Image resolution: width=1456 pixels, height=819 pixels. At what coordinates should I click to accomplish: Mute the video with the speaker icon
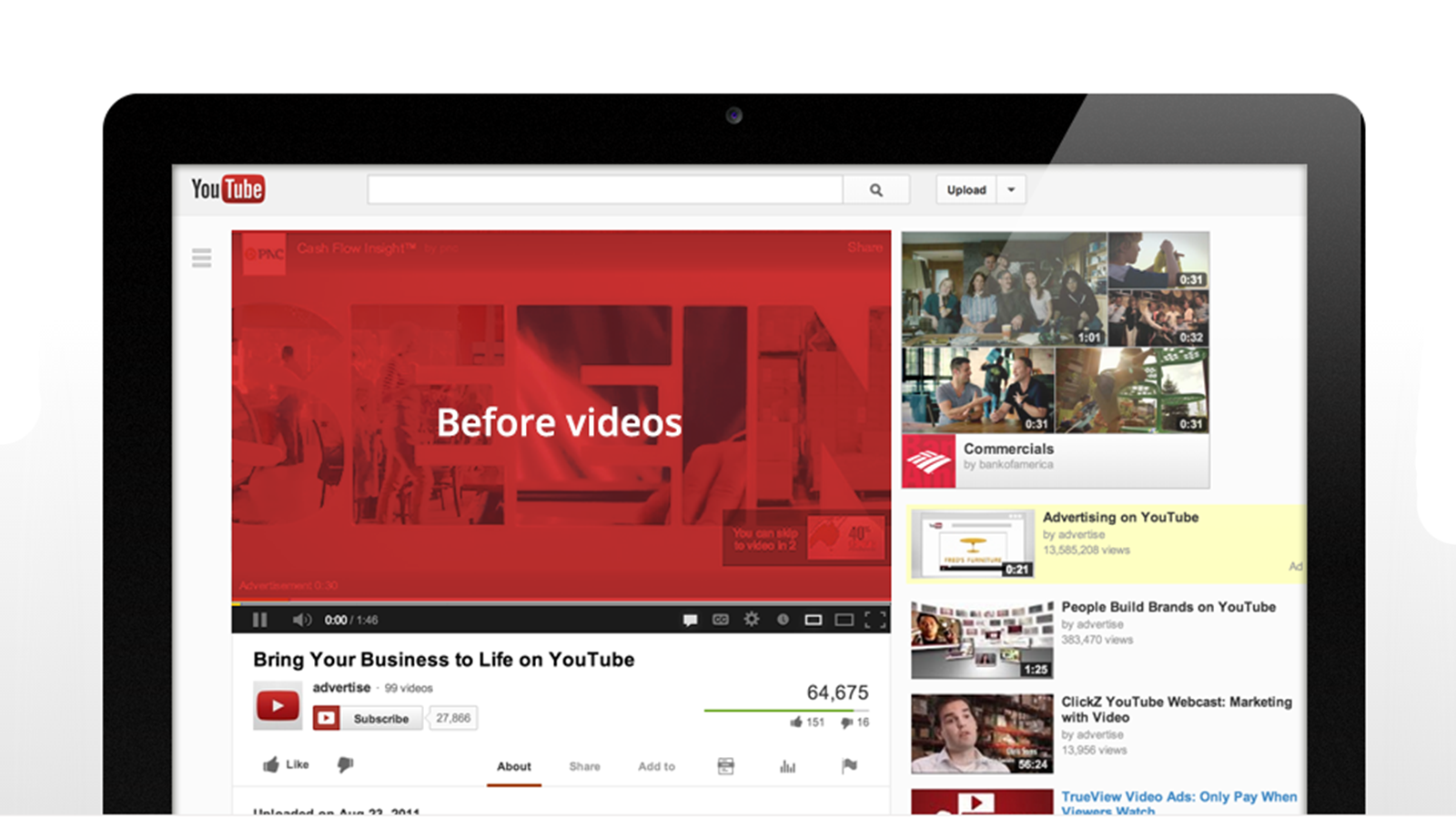301,620
